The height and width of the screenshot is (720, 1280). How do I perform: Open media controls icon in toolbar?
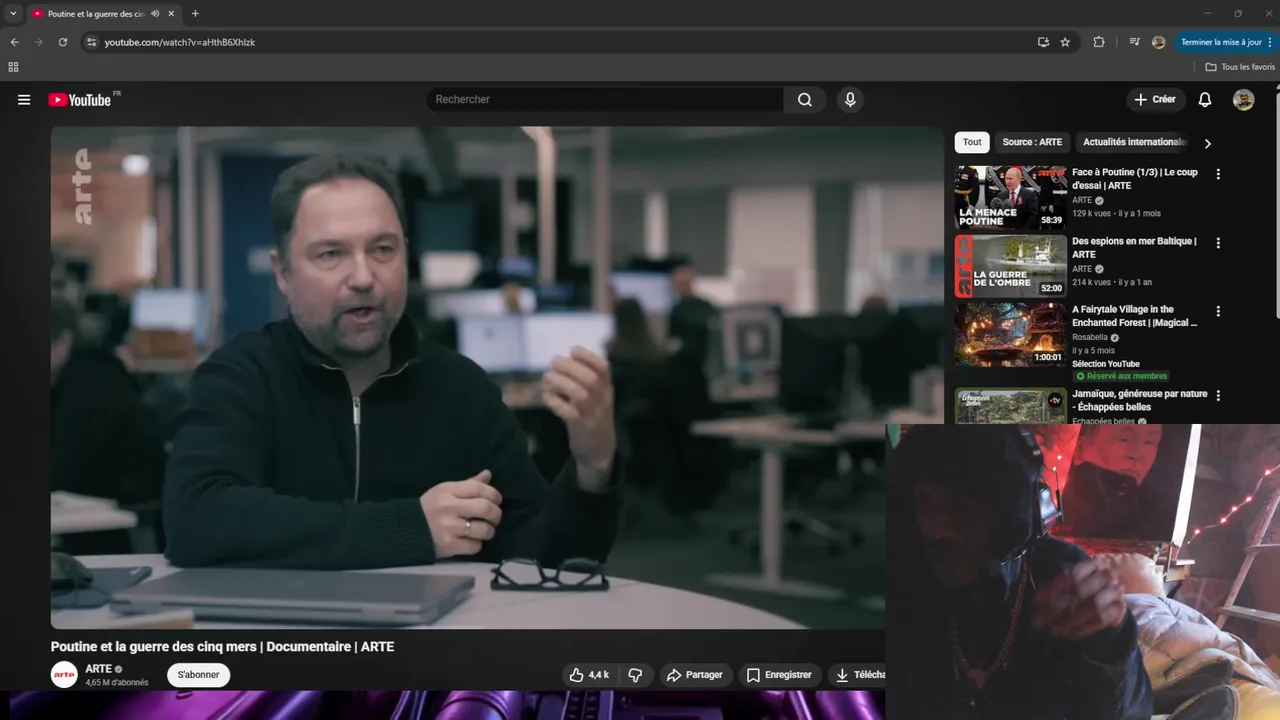[1134, 42]
